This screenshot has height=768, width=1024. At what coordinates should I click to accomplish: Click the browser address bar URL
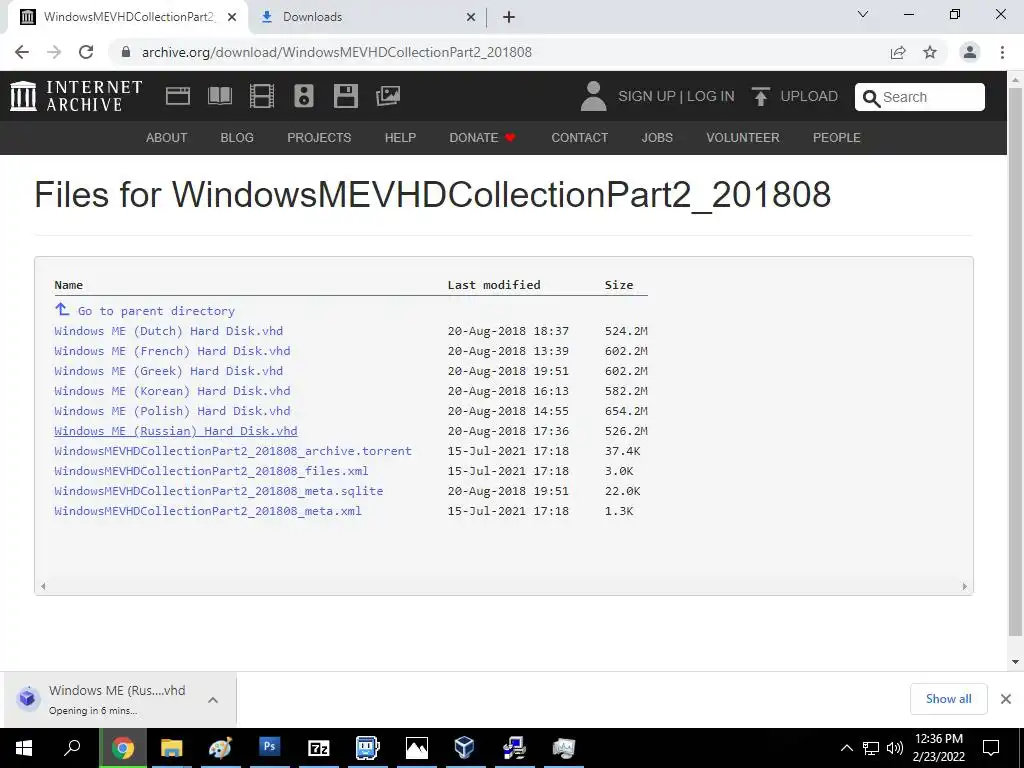336,52
